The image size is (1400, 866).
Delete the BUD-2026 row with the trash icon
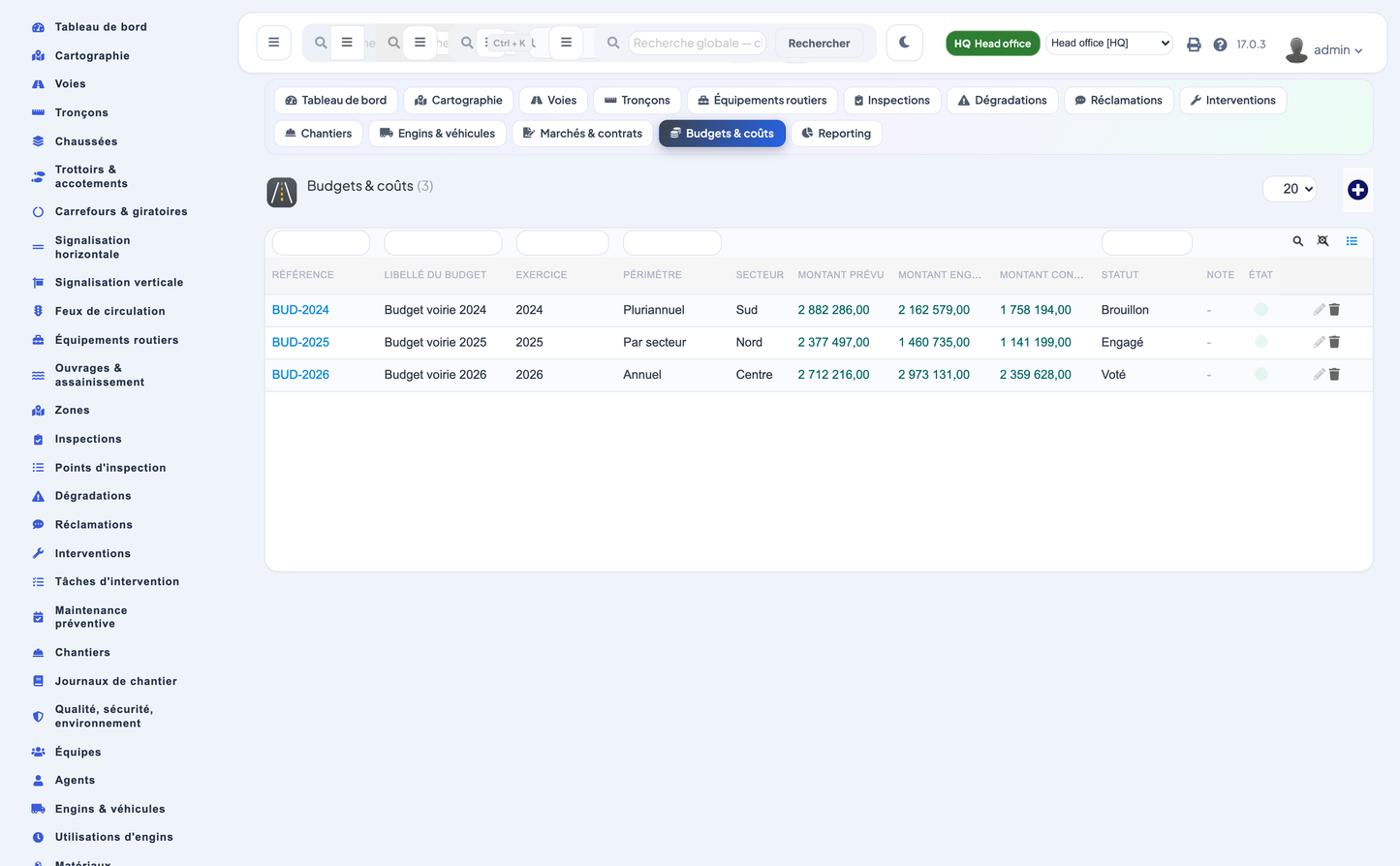click(x=1334, y=375)
